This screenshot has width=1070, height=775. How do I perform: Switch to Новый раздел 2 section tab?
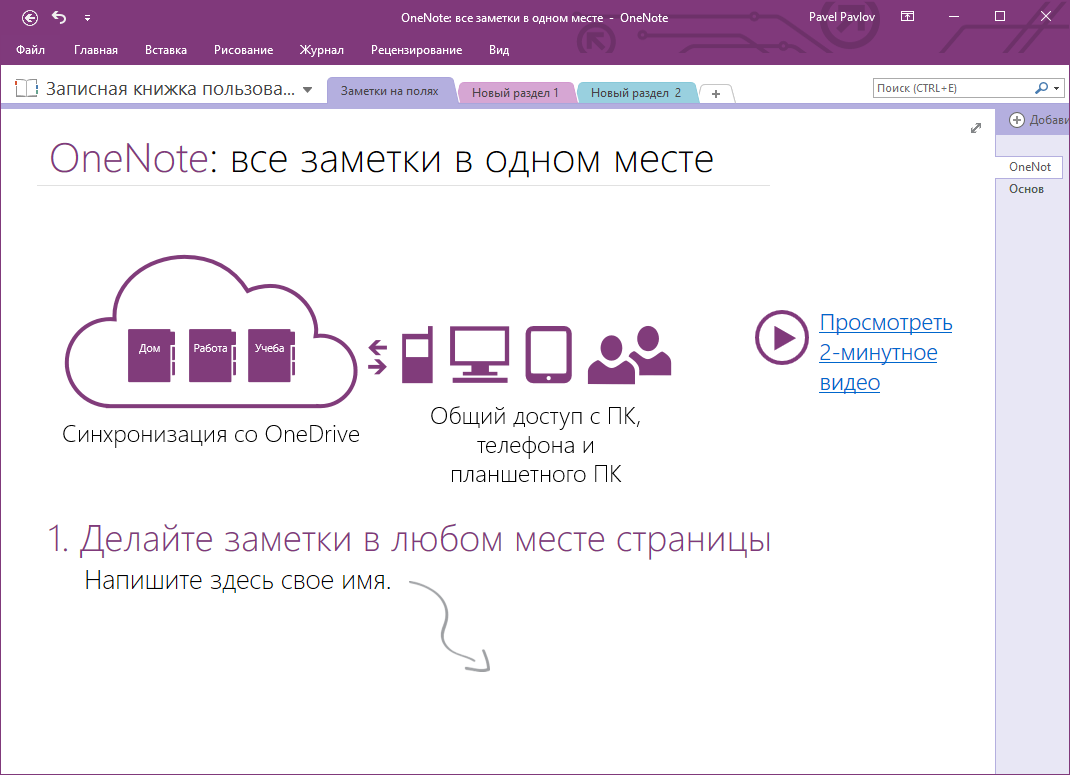[636, 93]
